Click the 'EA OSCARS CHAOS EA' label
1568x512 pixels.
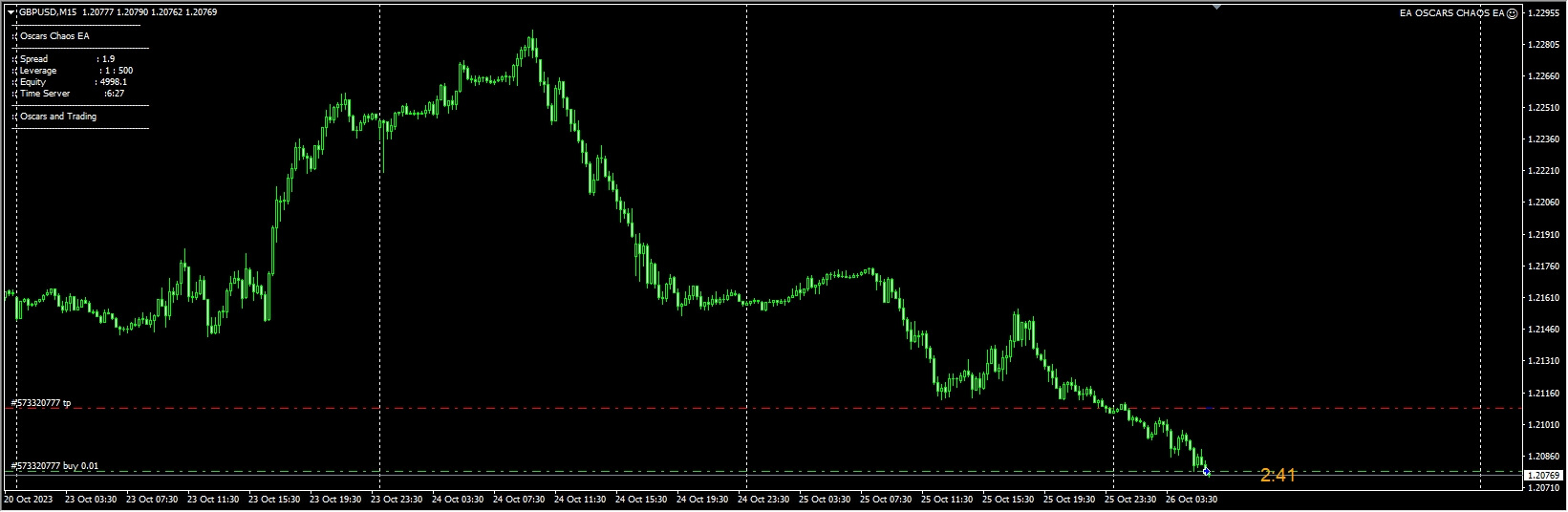(x=1451, y=13)
